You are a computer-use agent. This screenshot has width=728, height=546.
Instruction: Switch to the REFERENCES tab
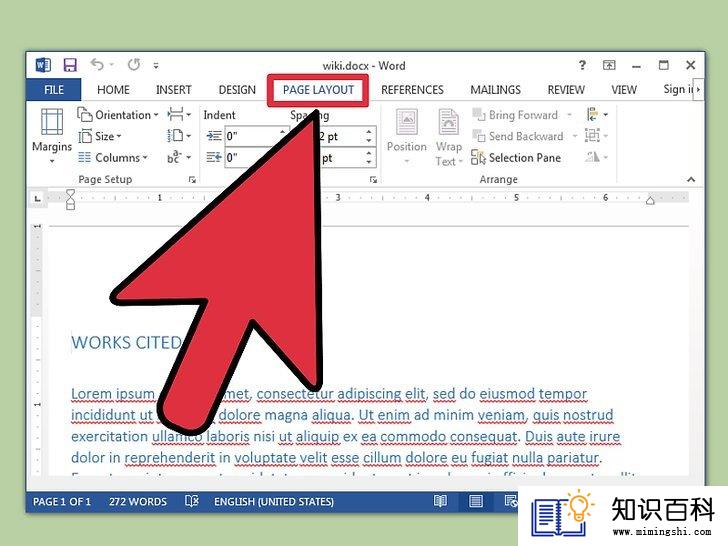tap(412, 90)
